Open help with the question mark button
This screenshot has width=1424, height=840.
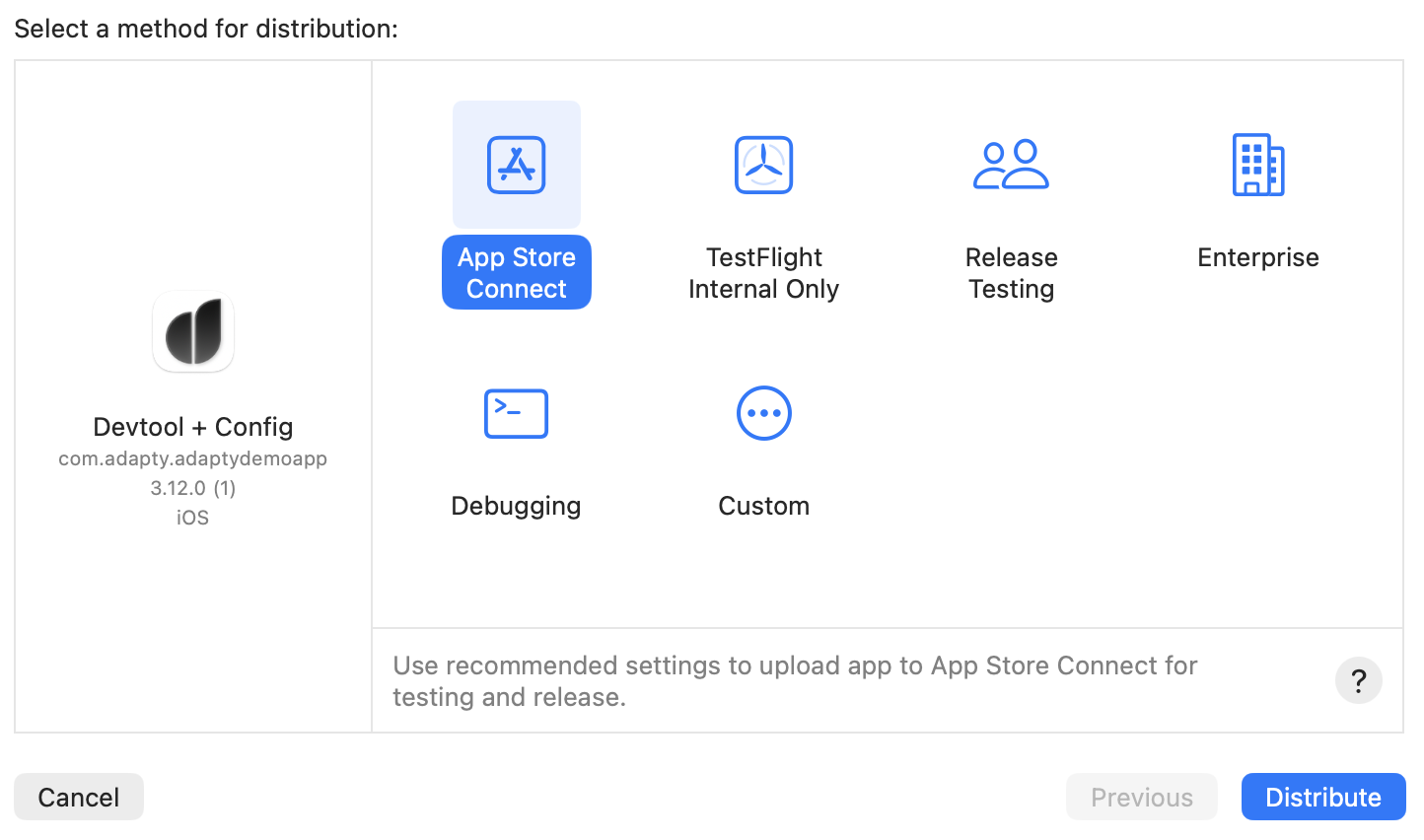coord(1358,680)
